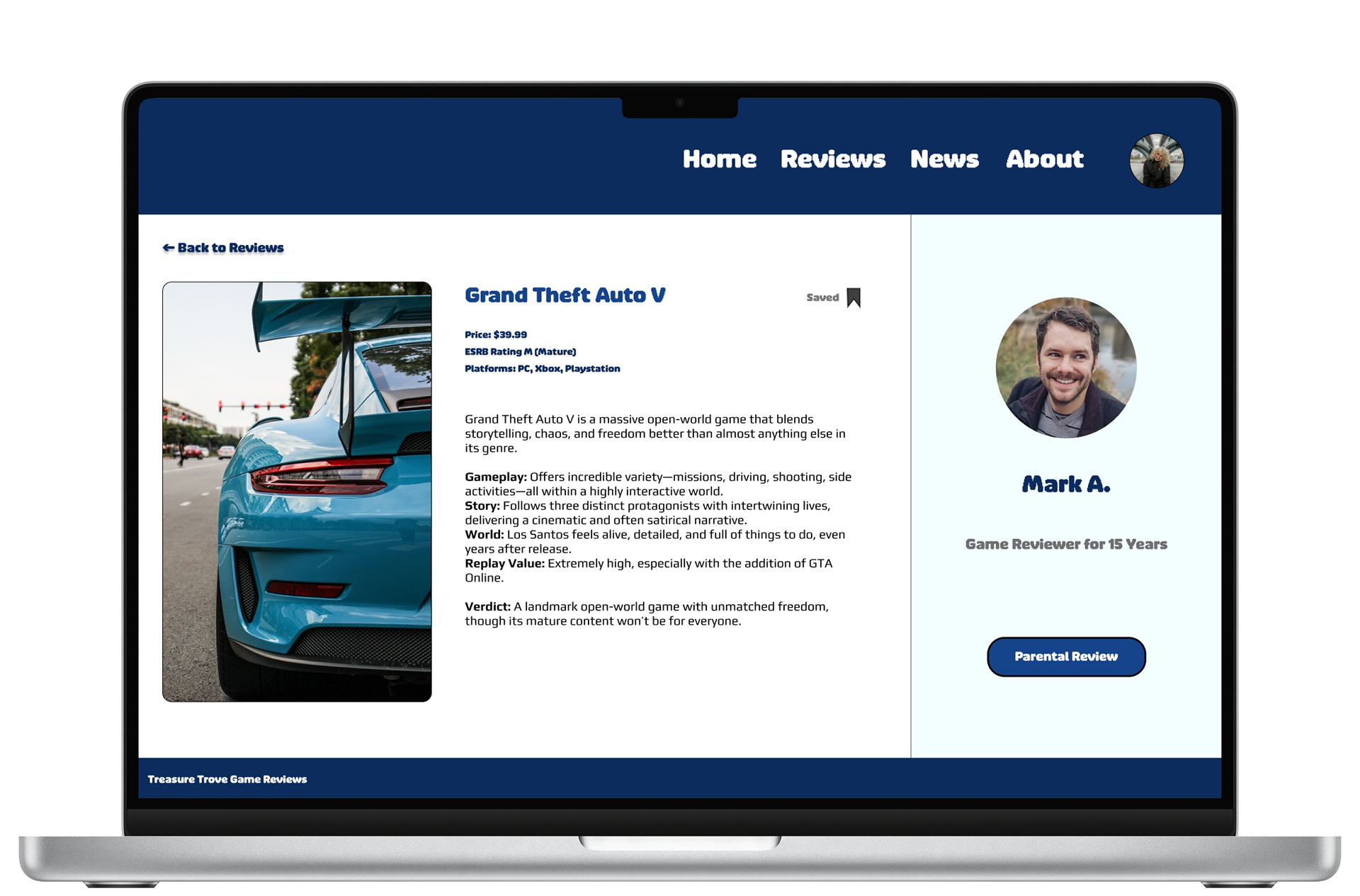Click the ESRB Rating M (Mature) line
Image resolution: width=1360 pixels, height=896 pixels.
(521, 352)
